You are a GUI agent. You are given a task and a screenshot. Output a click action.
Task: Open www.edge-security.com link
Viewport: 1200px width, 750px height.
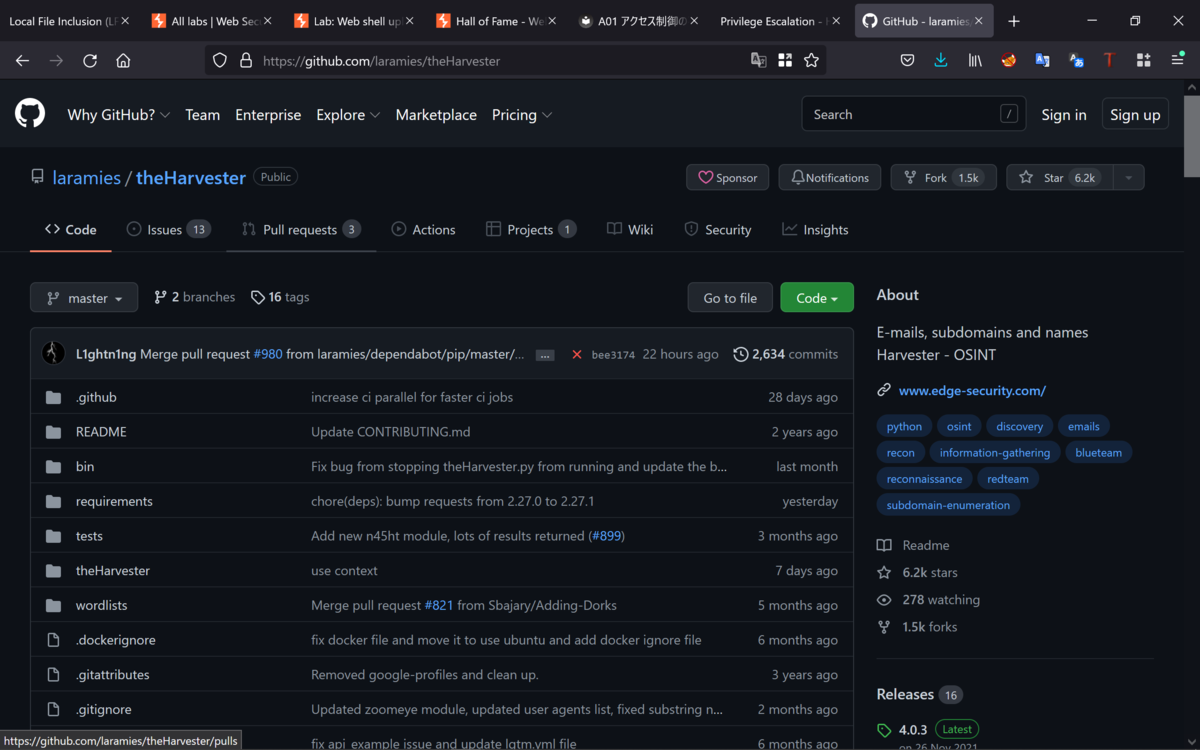(x=972, y=391)
